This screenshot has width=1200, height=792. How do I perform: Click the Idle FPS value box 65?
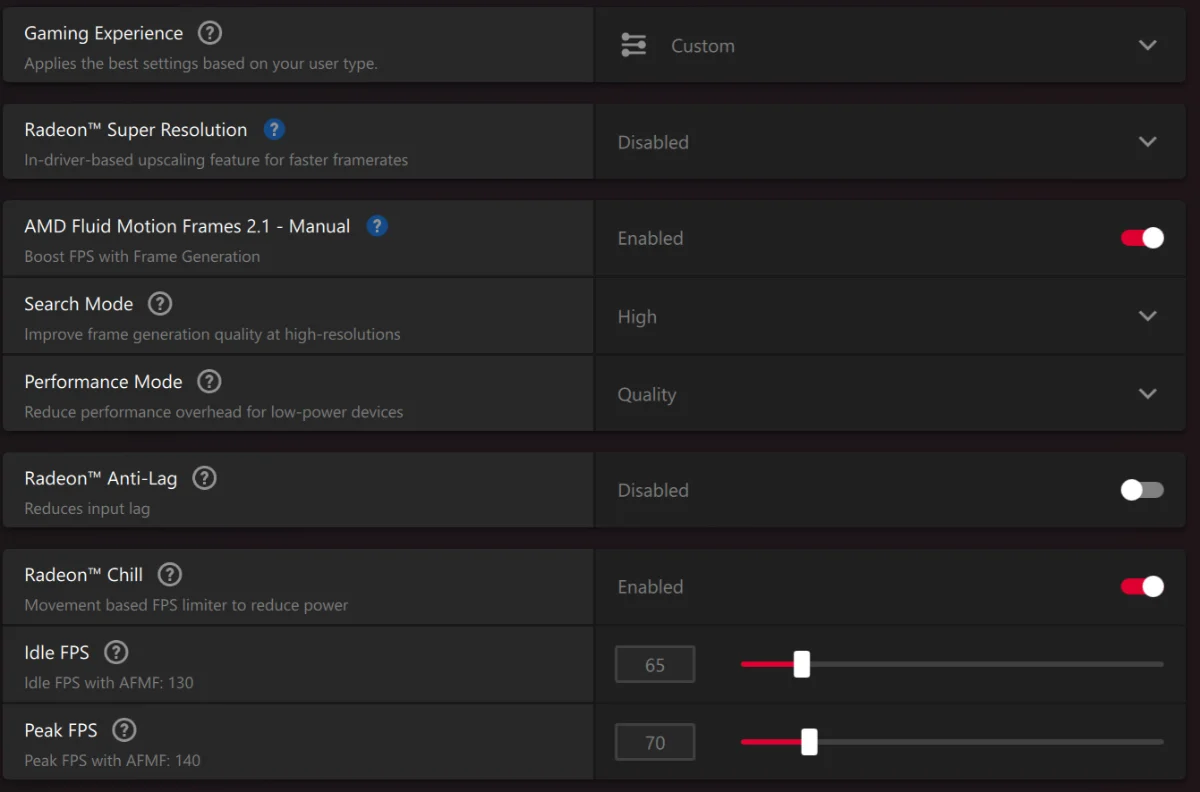(x=655, y=665)
